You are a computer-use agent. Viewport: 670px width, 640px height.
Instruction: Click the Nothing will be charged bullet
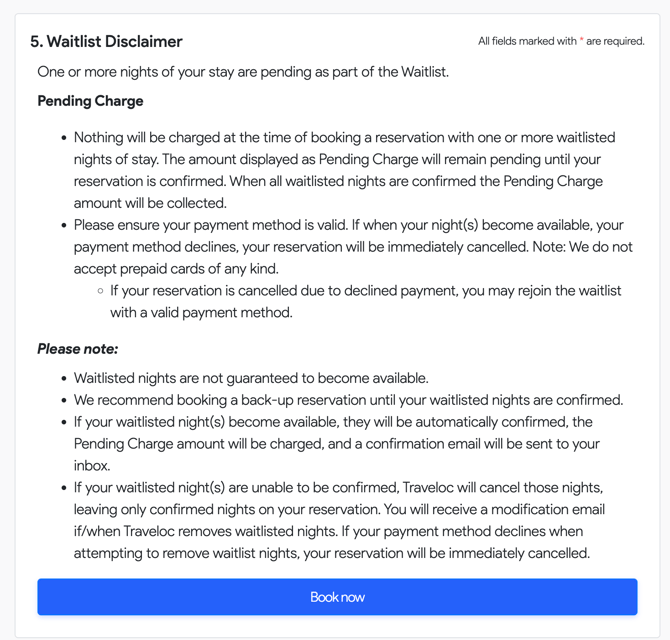pos(344,159)
